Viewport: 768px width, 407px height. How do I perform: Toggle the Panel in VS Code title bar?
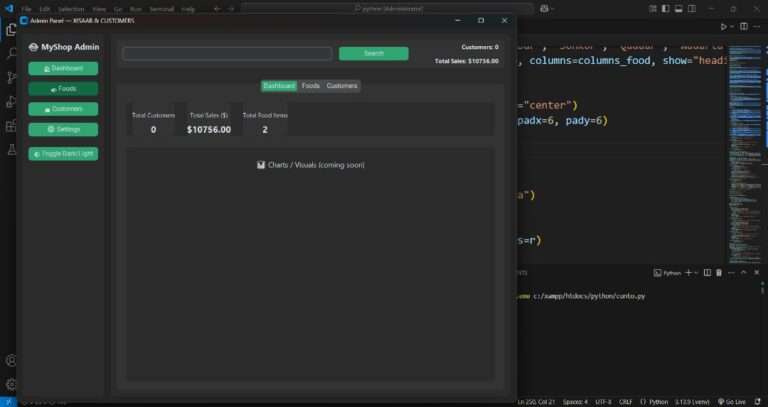679,8
